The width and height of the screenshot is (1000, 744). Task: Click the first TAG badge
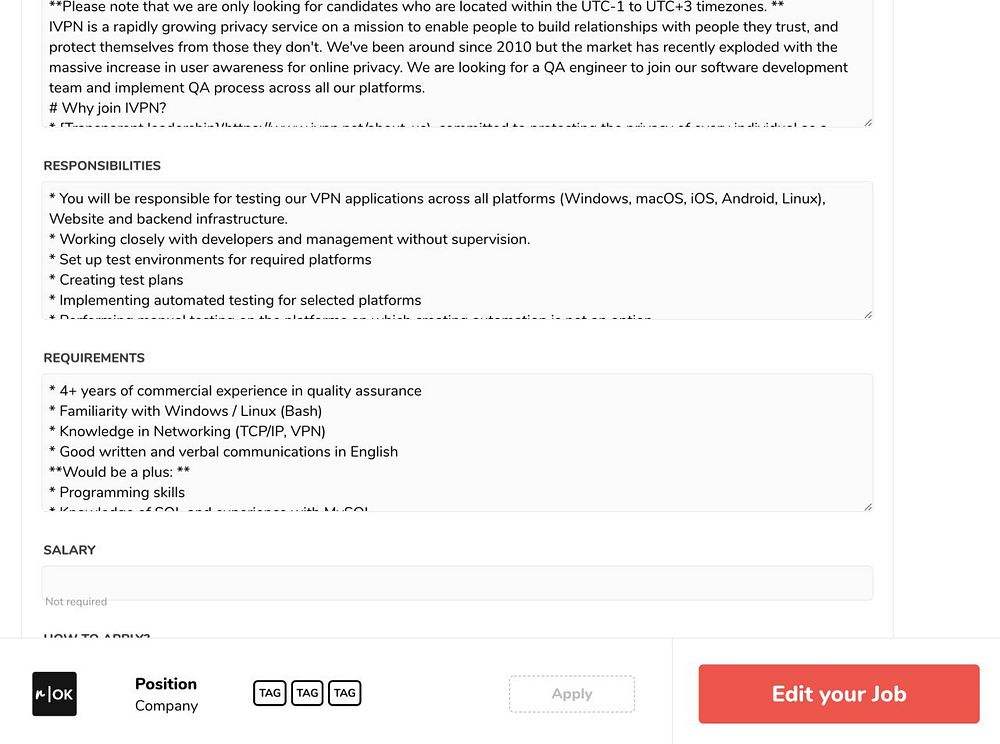270,692
